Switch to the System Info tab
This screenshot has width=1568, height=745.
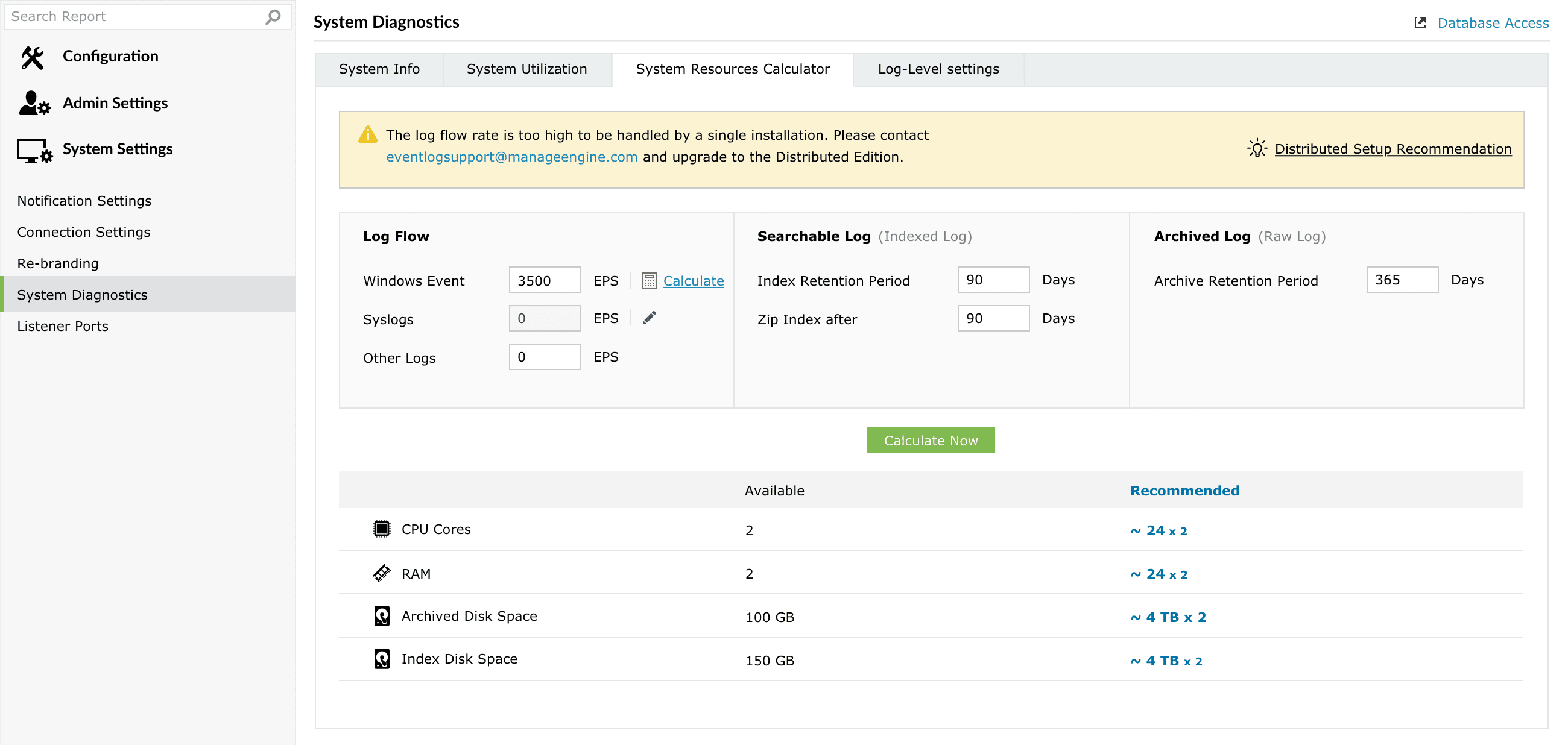pos(379,69)
